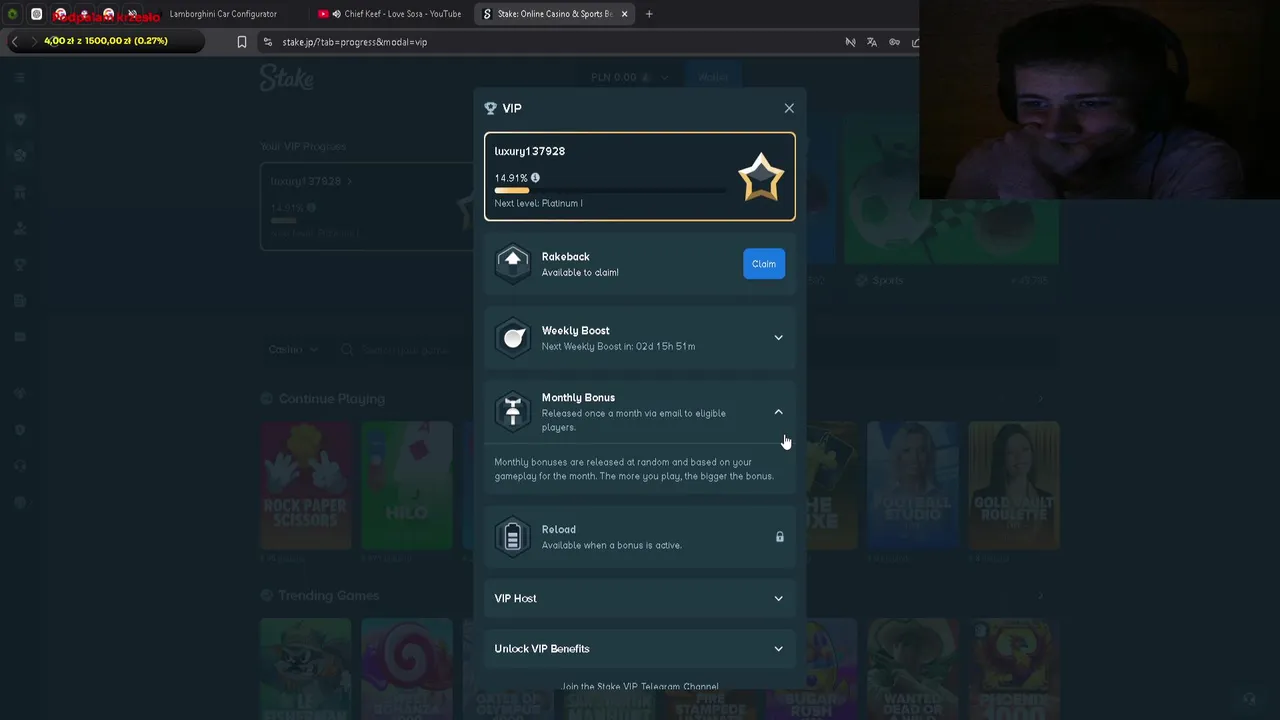Click the trophy icon beside VIP title
Screen dimensions: 1280x720
coord(490,108)
